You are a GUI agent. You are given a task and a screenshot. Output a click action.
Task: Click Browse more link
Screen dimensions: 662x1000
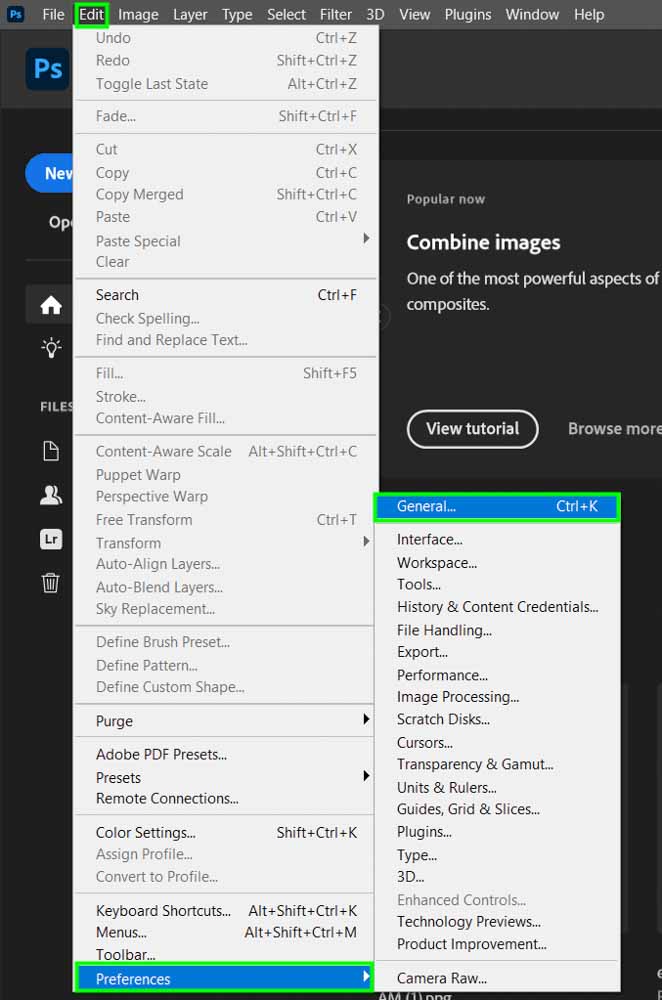(615, 429)
